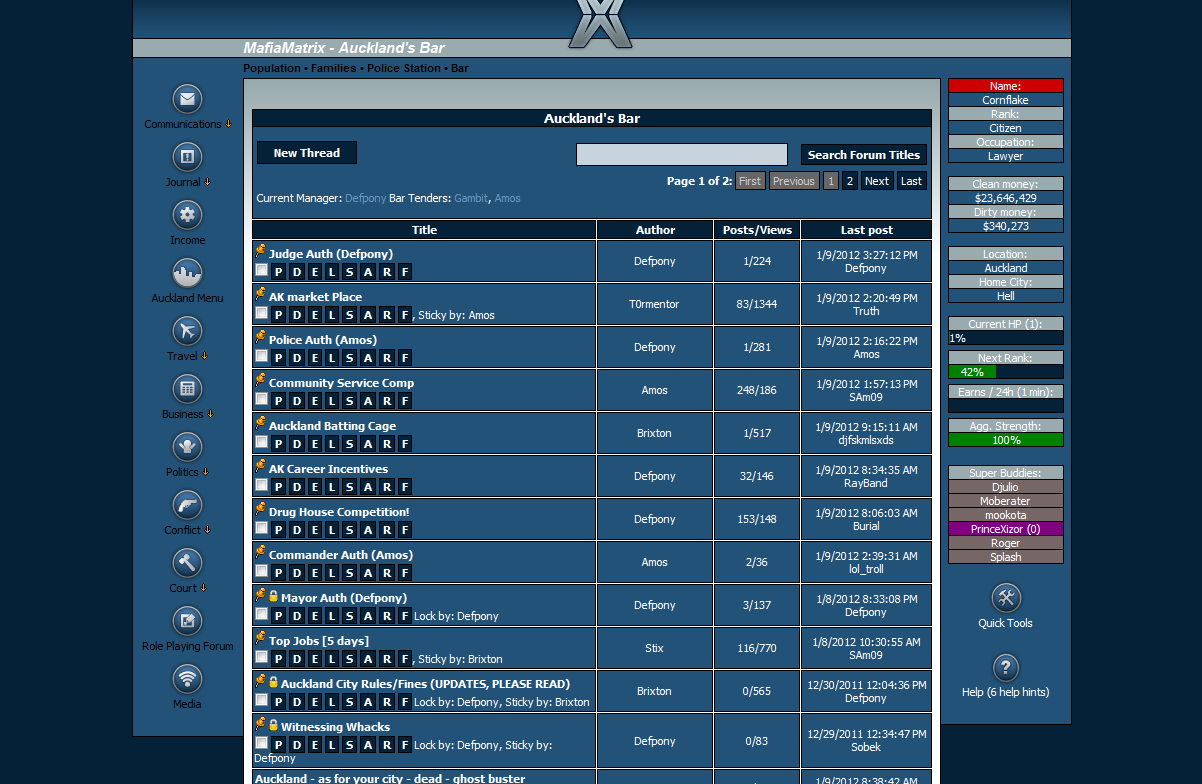Click the A icon under AK Career Incentives
This screenshot has width=1202, height=784.
(x=369, y=487)
